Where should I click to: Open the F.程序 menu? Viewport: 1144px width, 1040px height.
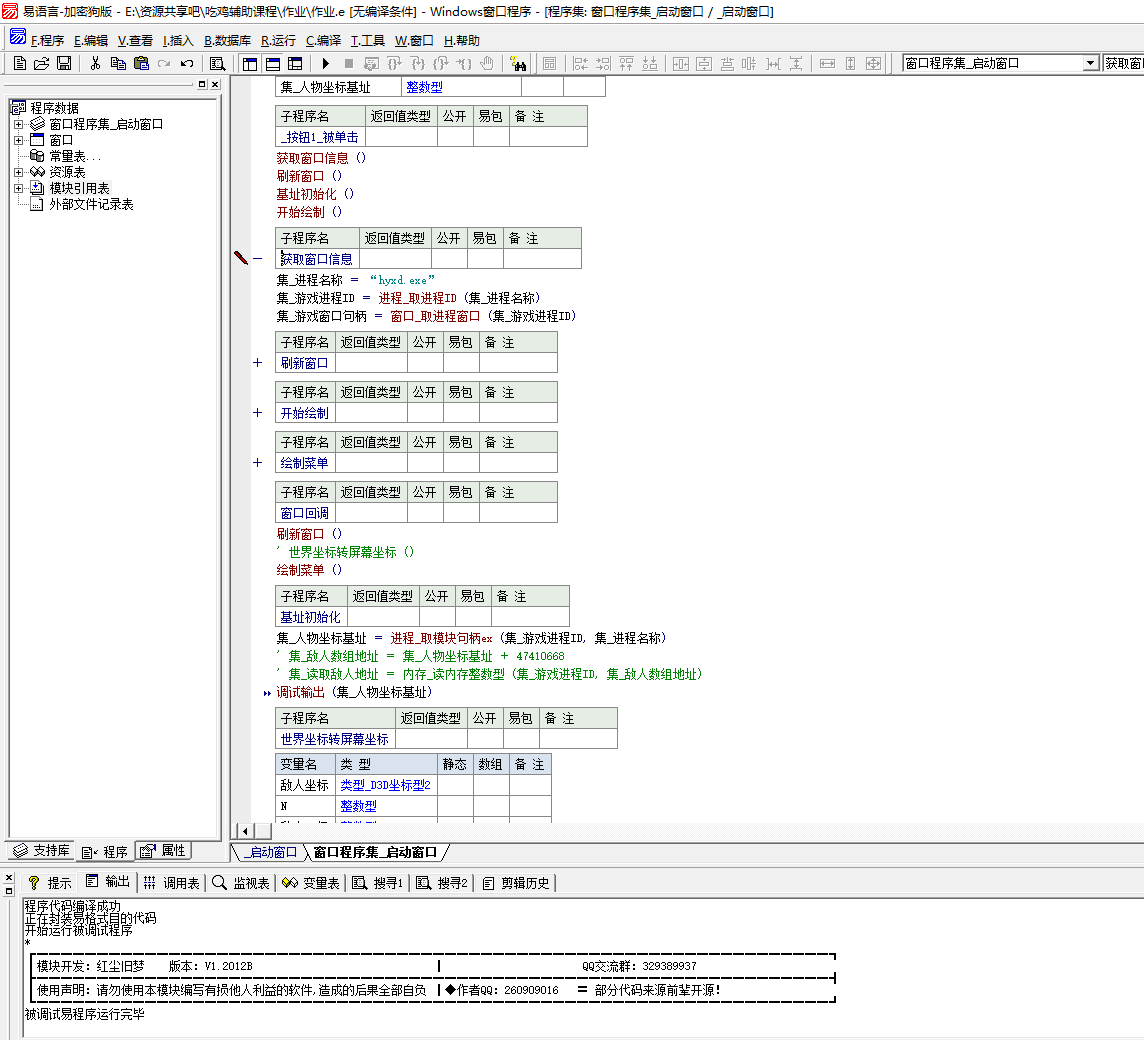click(47, 41)
